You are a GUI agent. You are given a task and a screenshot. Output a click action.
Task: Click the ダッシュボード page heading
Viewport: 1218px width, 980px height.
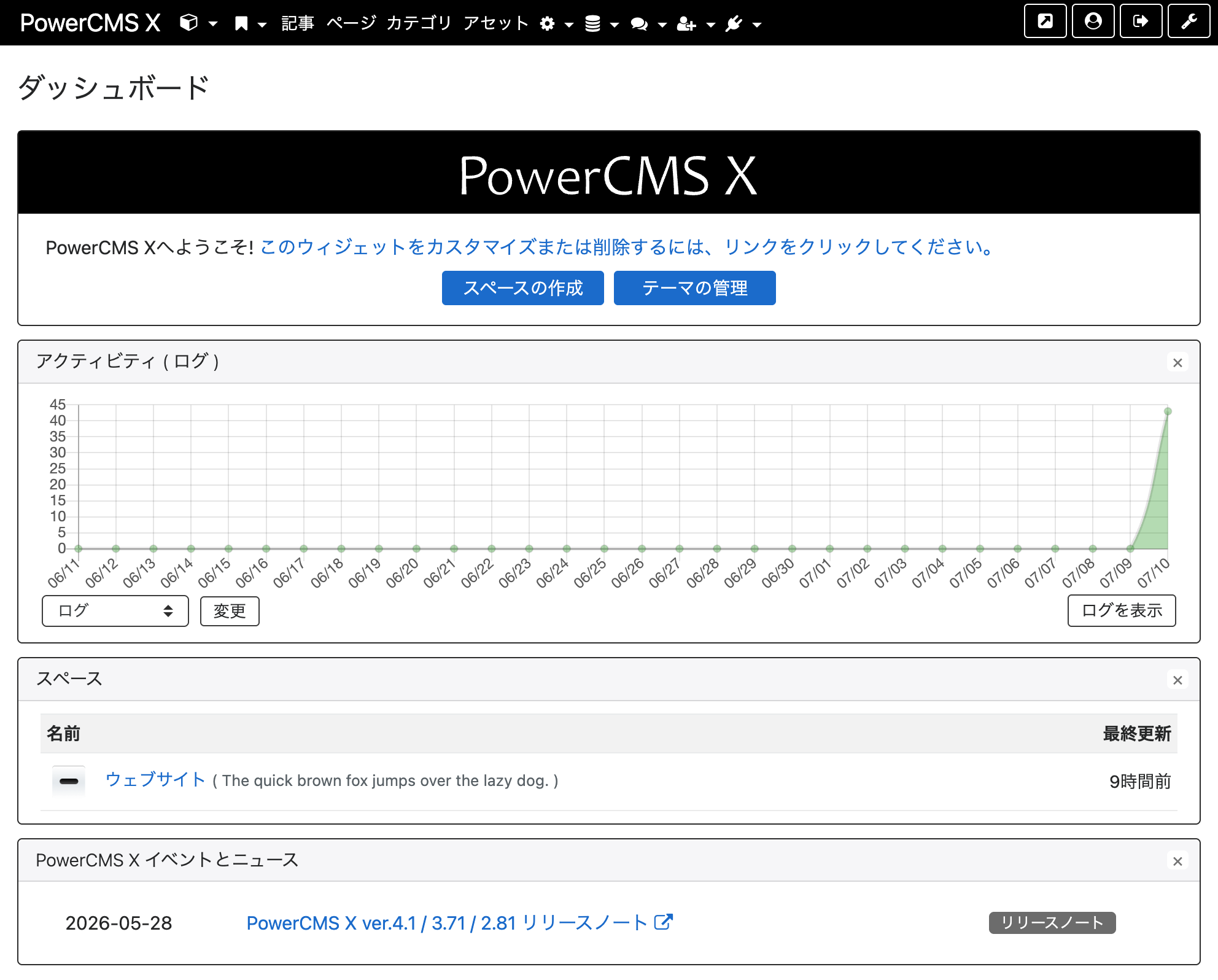coord(114,88)
